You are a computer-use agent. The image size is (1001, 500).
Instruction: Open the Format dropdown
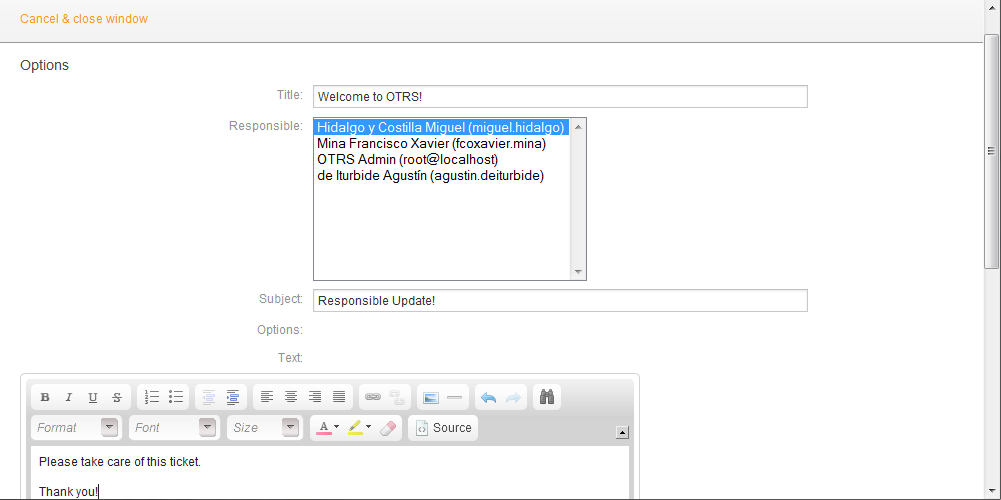76,427
